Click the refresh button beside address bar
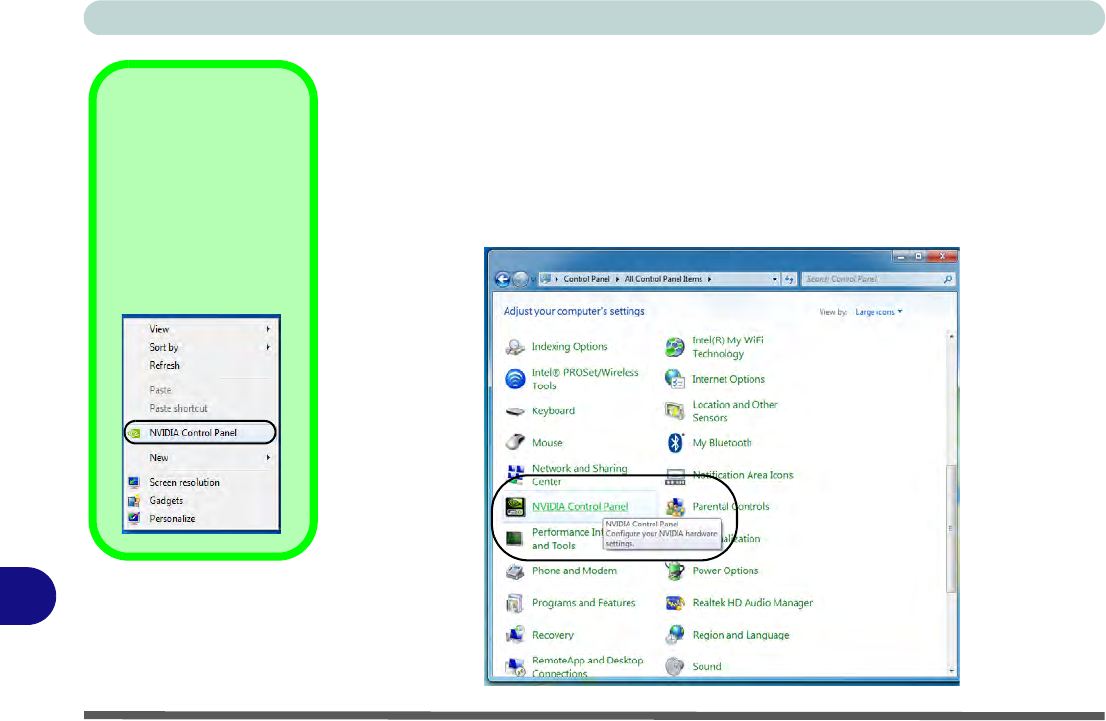The width and height of the screenshot is (1106, 721). coord(789,279)
